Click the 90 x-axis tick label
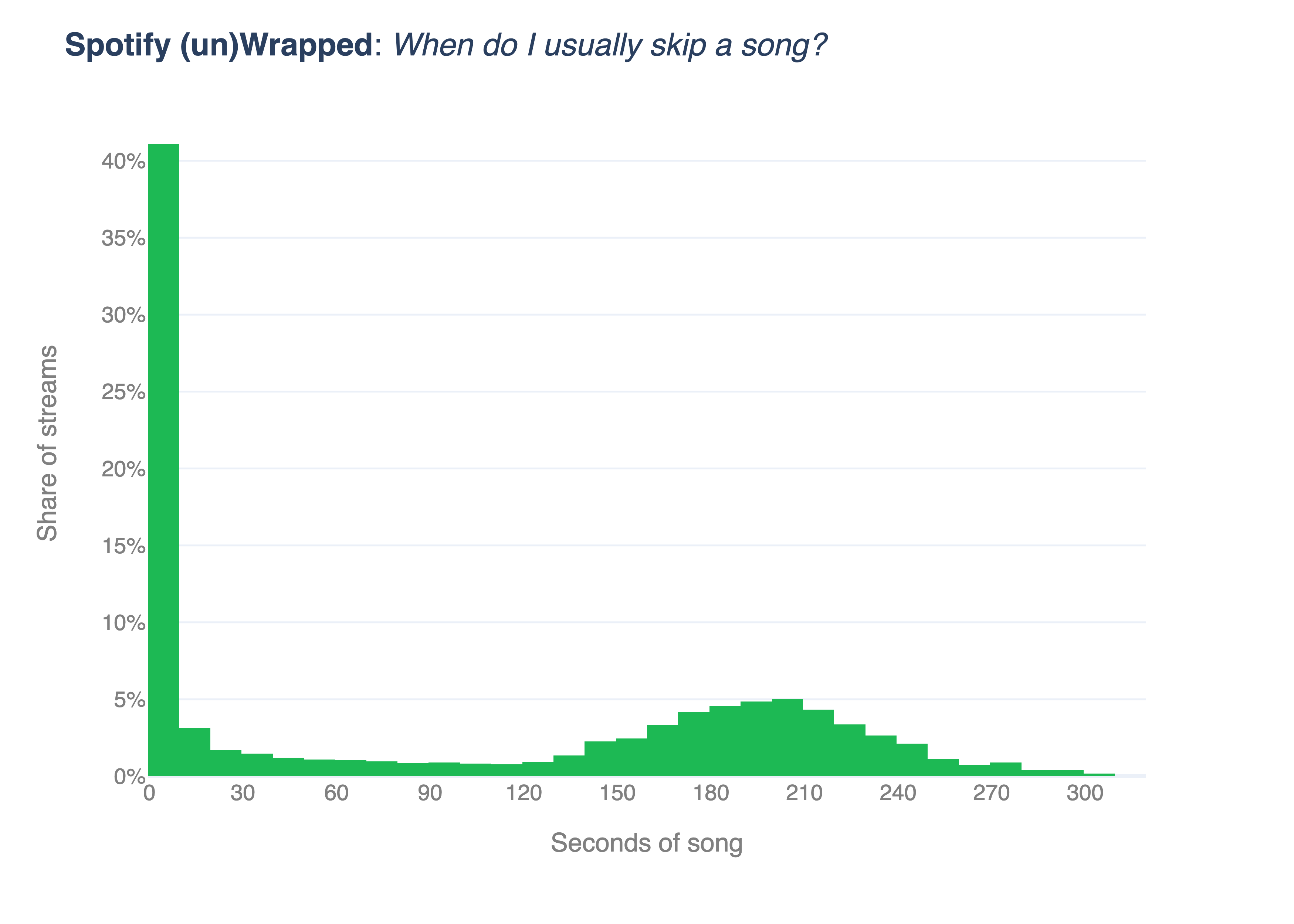 (x=430, y=793)
